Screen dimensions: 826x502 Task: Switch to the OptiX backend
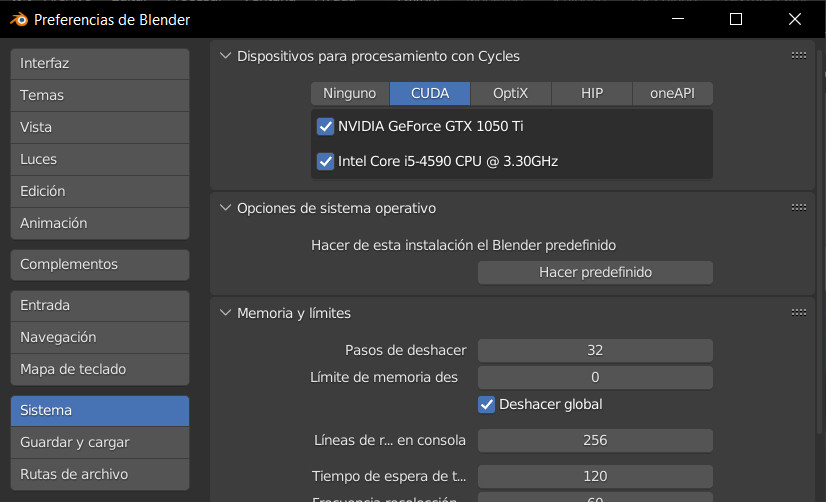(510, 93)
